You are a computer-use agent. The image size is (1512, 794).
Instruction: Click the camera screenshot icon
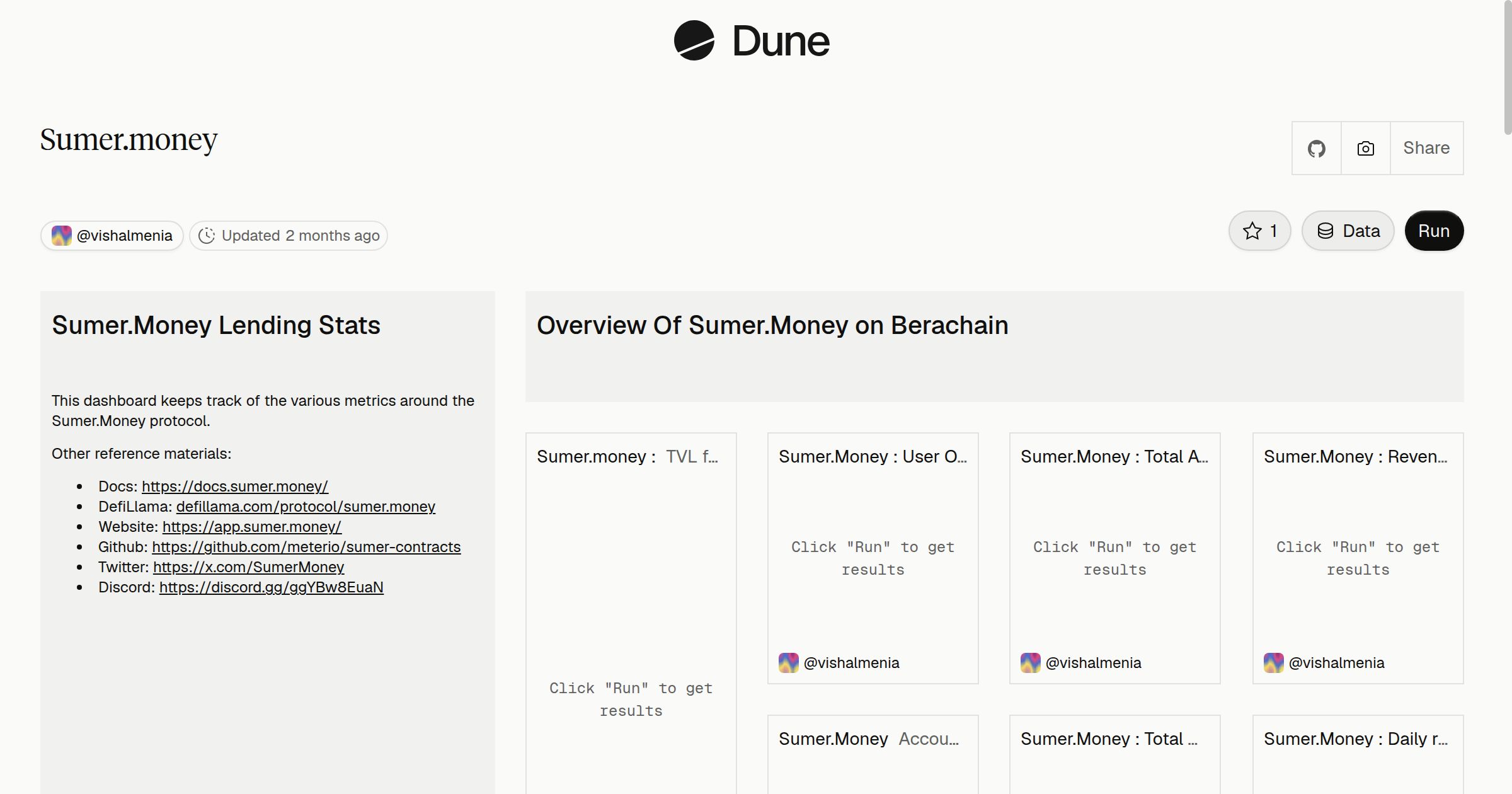[x=1365, y=148]
